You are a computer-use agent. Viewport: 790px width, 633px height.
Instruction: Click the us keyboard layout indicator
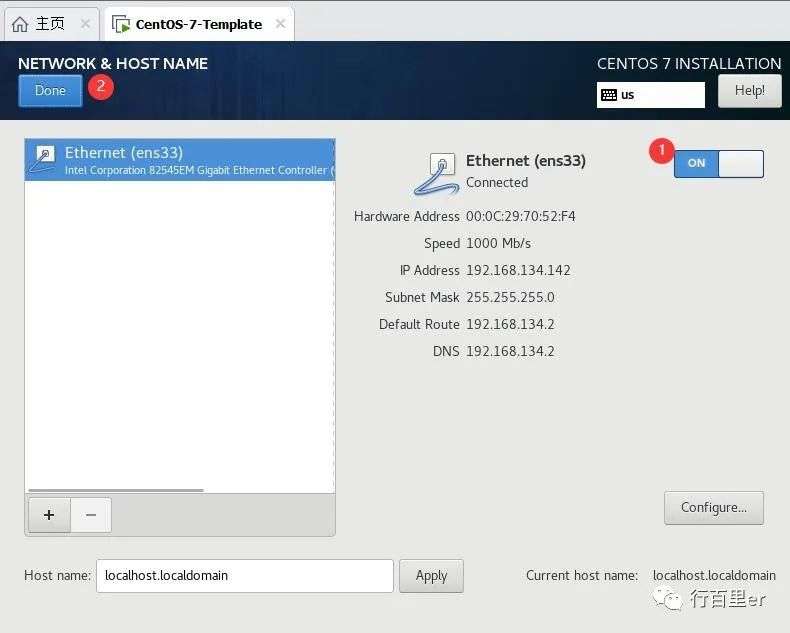[x=650, y=95]
